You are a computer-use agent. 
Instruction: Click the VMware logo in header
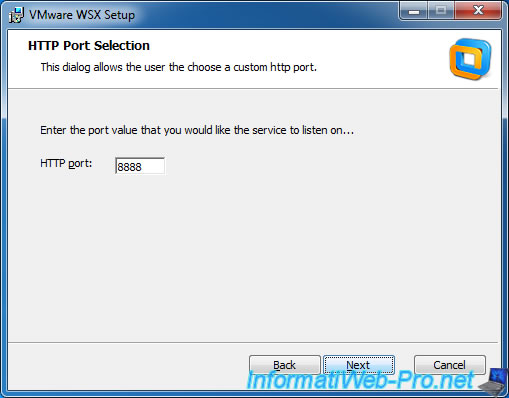coord(470,59)
